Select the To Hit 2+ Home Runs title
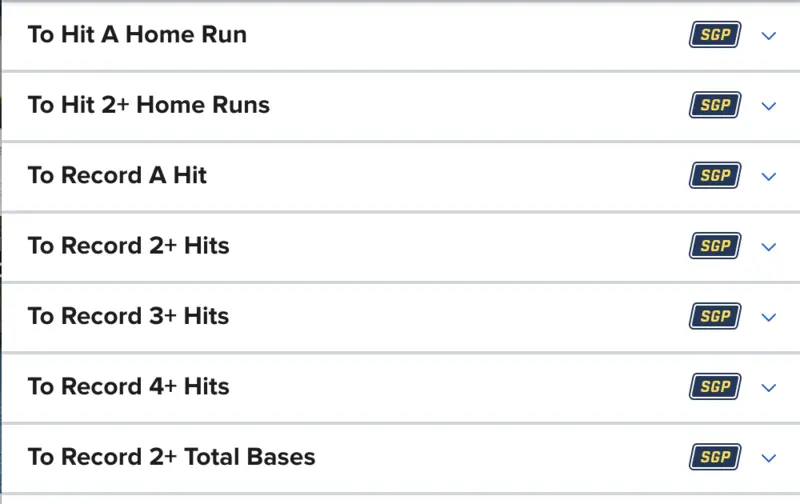This screenshot has width=800, height=504. (x=149, y=105)
